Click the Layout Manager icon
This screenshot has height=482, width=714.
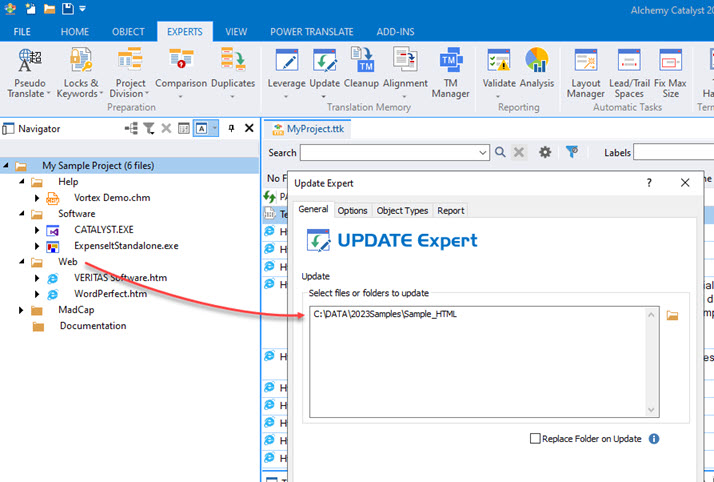(586, 73)
